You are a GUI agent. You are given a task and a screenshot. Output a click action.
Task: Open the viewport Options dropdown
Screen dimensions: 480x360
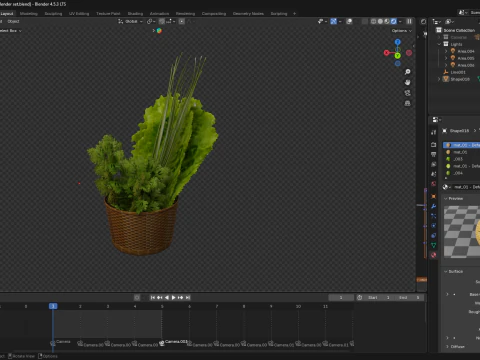pyautogui.click(x=402, y=31)
